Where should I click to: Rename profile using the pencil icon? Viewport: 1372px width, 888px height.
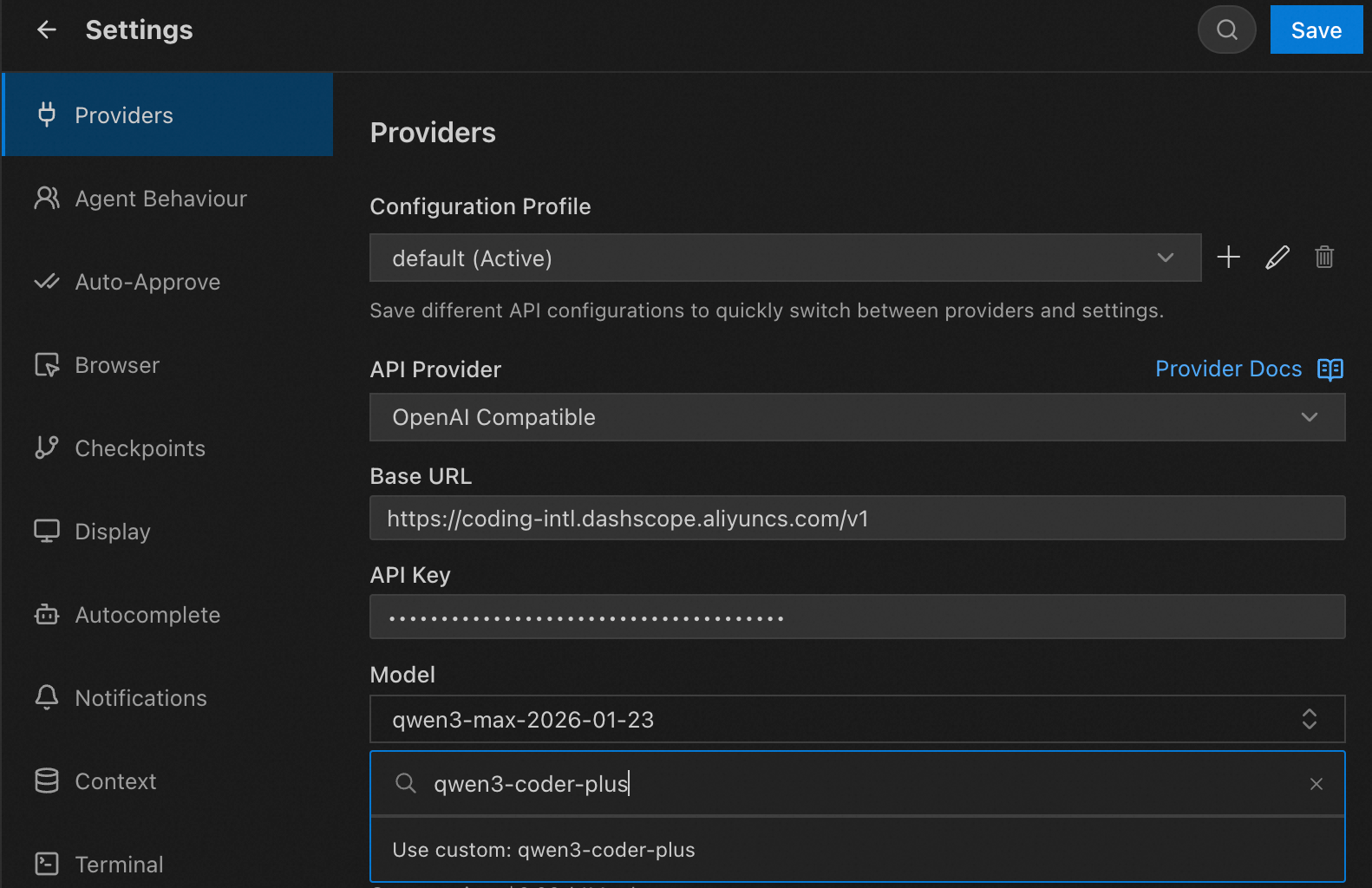pyautogui.click(x=1277, y=258)
